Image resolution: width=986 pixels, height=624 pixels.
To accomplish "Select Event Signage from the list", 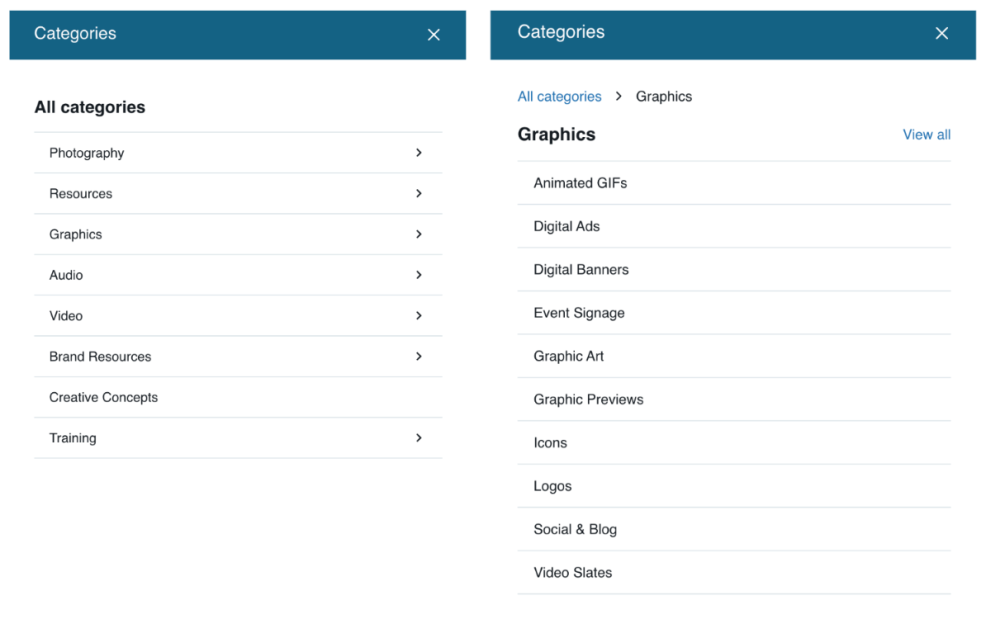I will click(x=579, y=313).
